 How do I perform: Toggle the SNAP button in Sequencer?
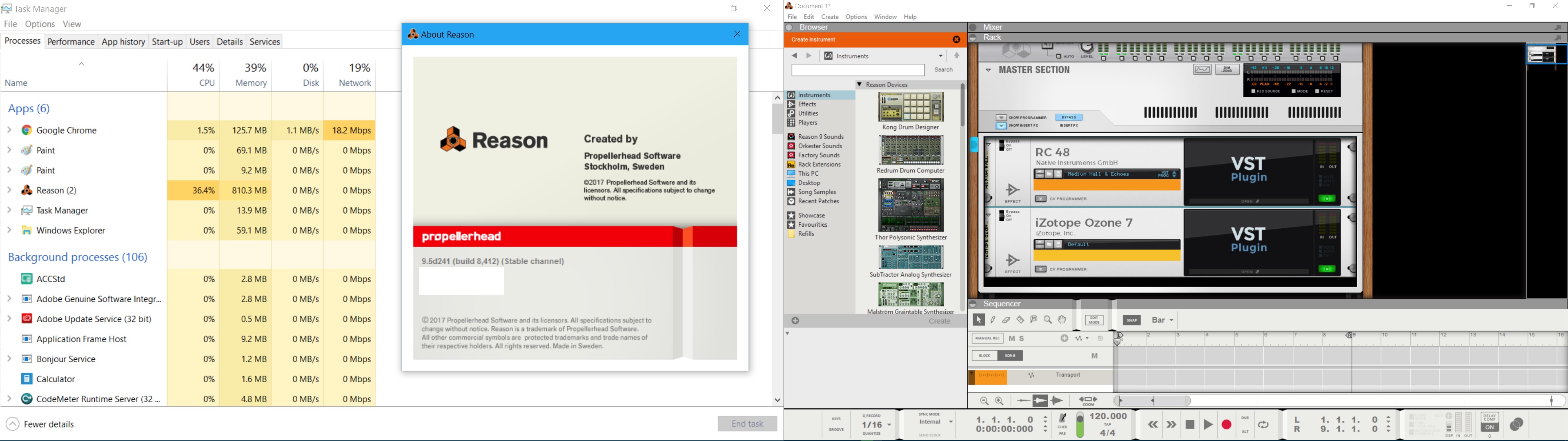[1131, 321]
